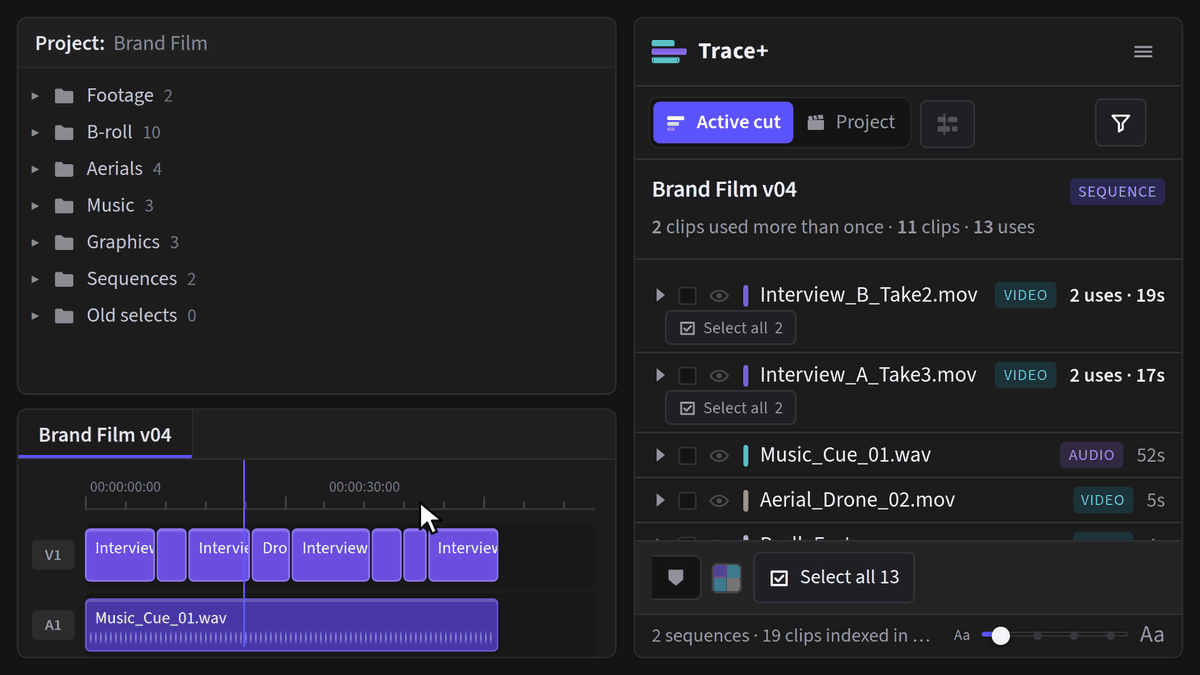The height and width of the screenshot is (675, 1200).
Task: Click Select all 2 under Interview_B_Take2.mov
Action: click(x=731, y=328)
